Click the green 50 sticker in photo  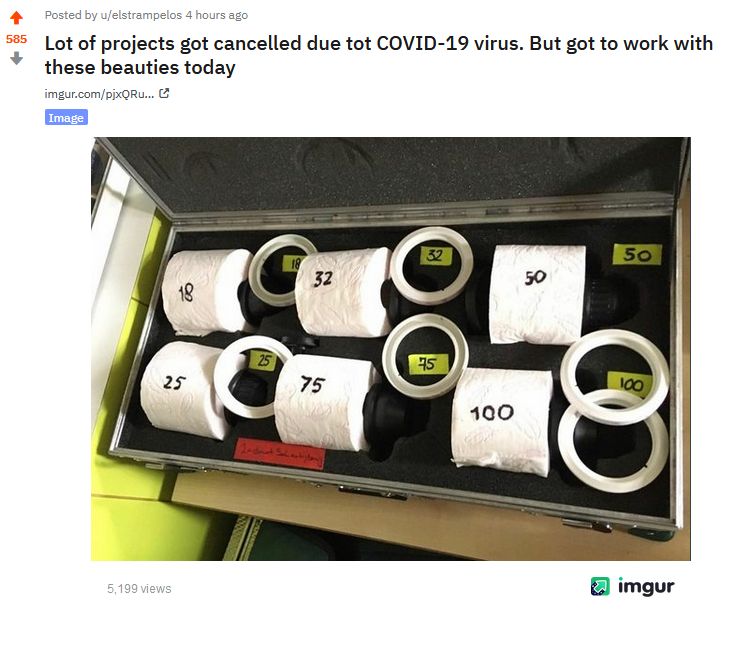(x=637, y=254)
